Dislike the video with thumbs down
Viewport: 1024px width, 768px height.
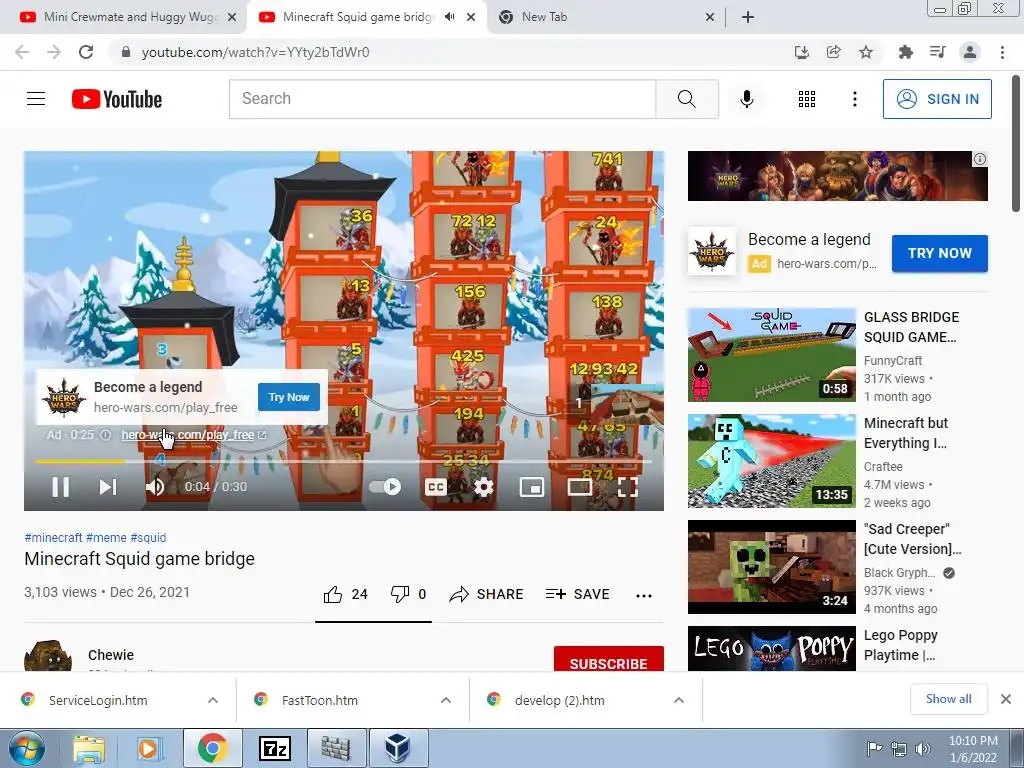click(408, 594)
